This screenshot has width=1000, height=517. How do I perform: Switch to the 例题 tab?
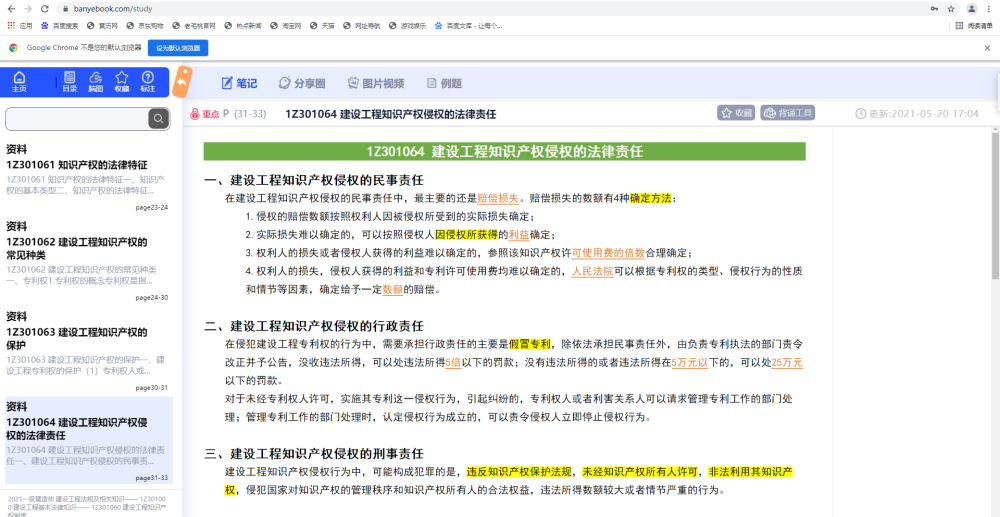pos(445,84)
